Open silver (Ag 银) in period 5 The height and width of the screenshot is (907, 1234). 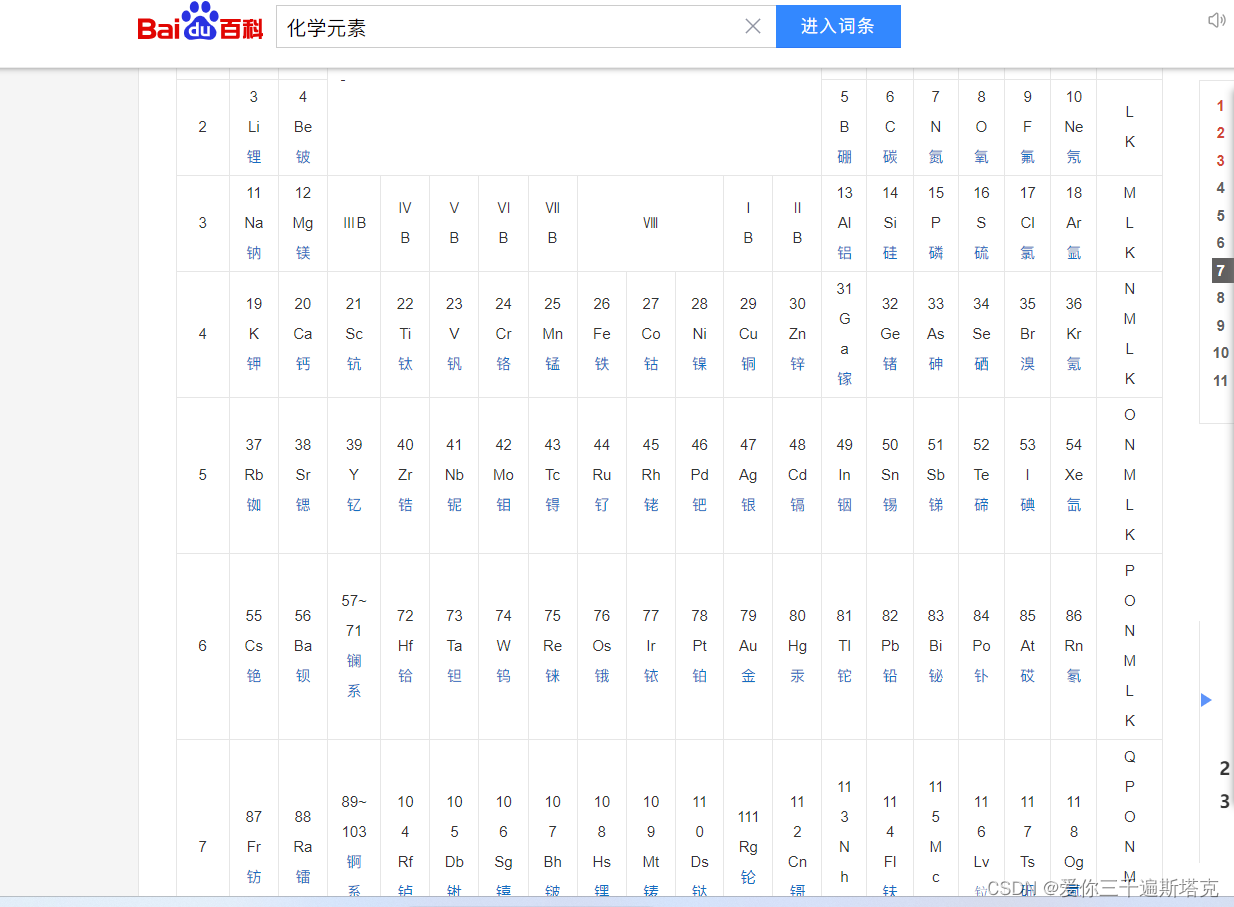point(748,474)
